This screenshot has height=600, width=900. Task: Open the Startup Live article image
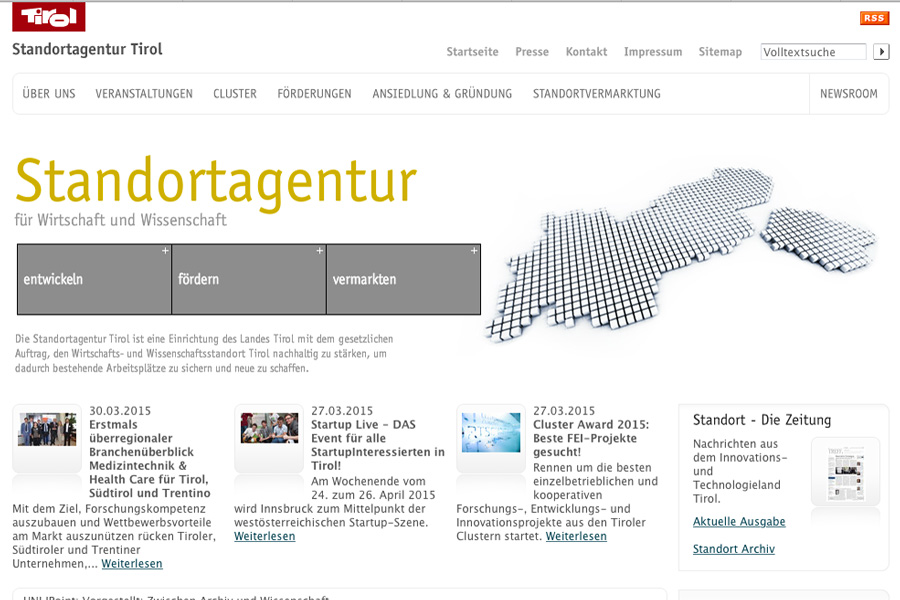click(269, 428)
